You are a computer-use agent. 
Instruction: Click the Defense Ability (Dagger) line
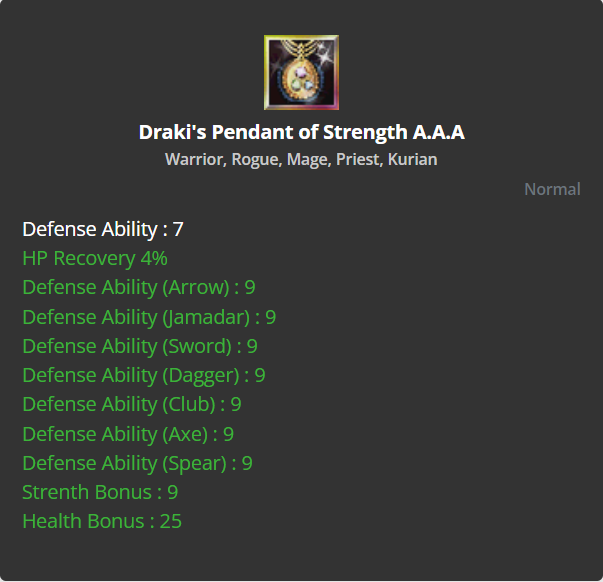click(x=144, y=375)
